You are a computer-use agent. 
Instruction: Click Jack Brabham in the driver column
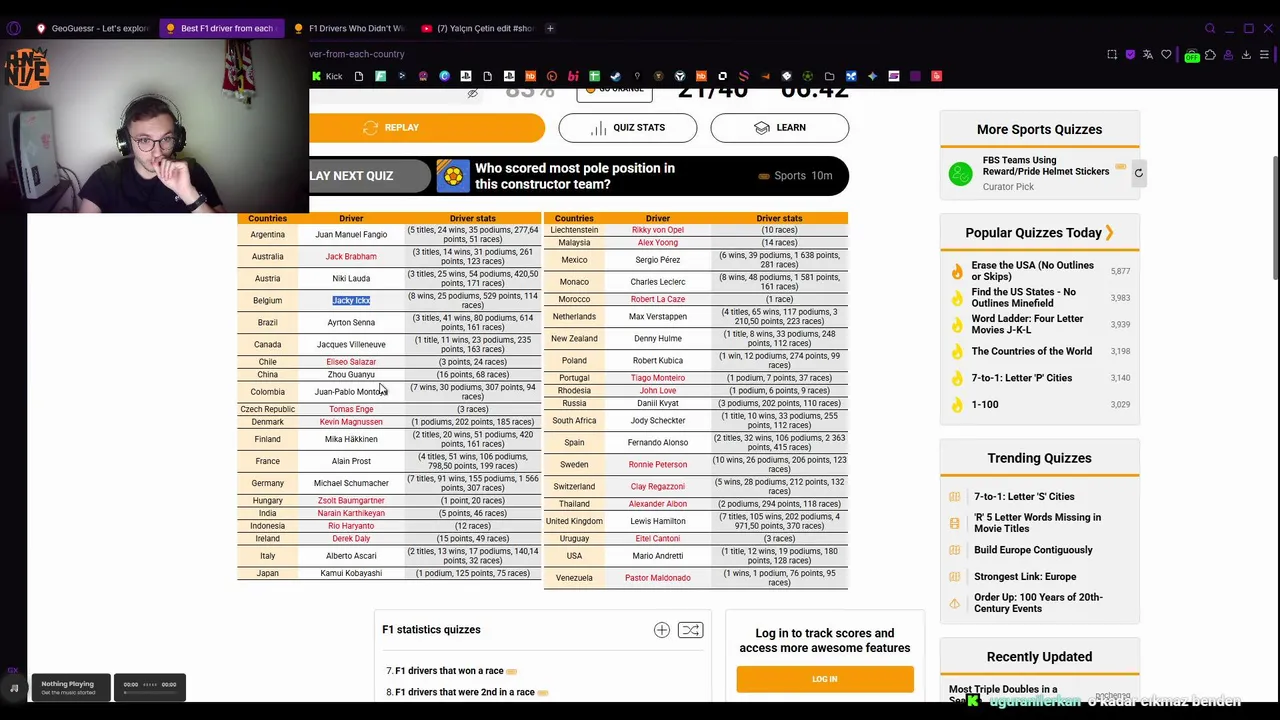351,256
